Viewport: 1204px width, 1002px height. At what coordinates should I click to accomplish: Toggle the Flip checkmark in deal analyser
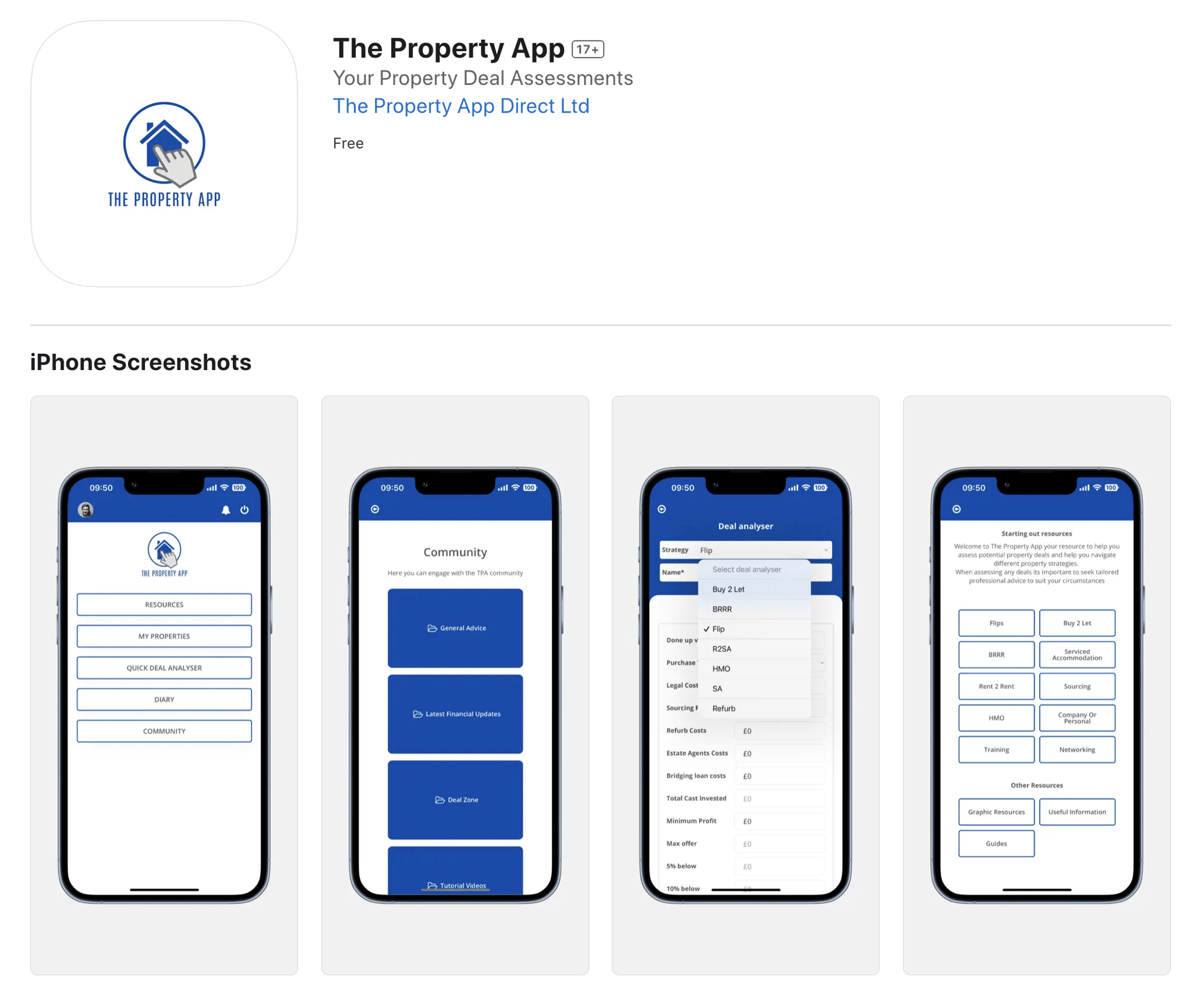click(x=718, y=628)
